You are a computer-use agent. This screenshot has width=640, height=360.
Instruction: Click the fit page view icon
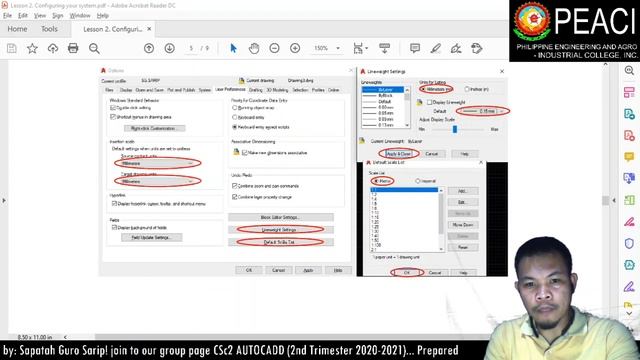(358, 48)
